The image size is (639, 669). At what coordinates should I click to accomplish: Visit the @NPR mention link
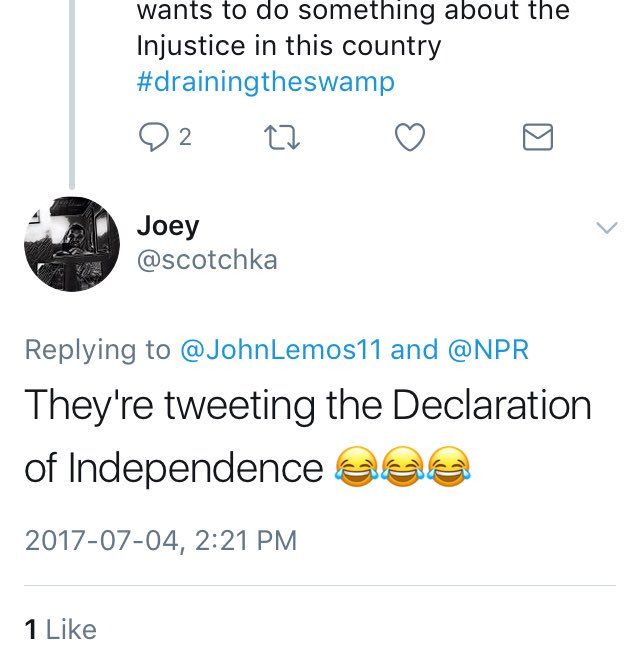click(488, 349)
